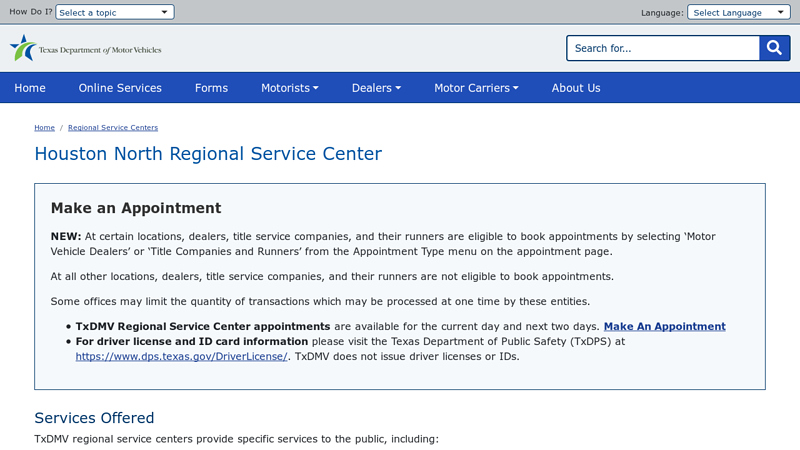This screenshot has width=800, height=450.
Task: Go to Home in navigation bar
Action: click(x=30, y=88)
